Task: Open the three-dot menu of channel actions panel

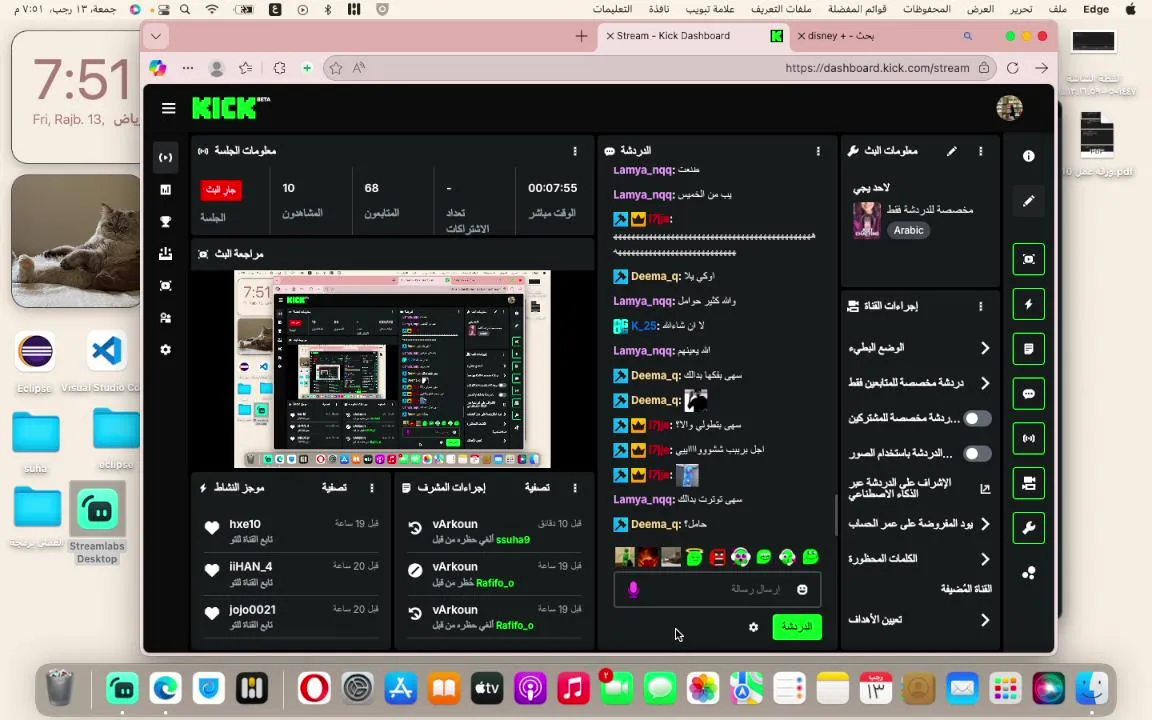Action: tap(980, 306)
